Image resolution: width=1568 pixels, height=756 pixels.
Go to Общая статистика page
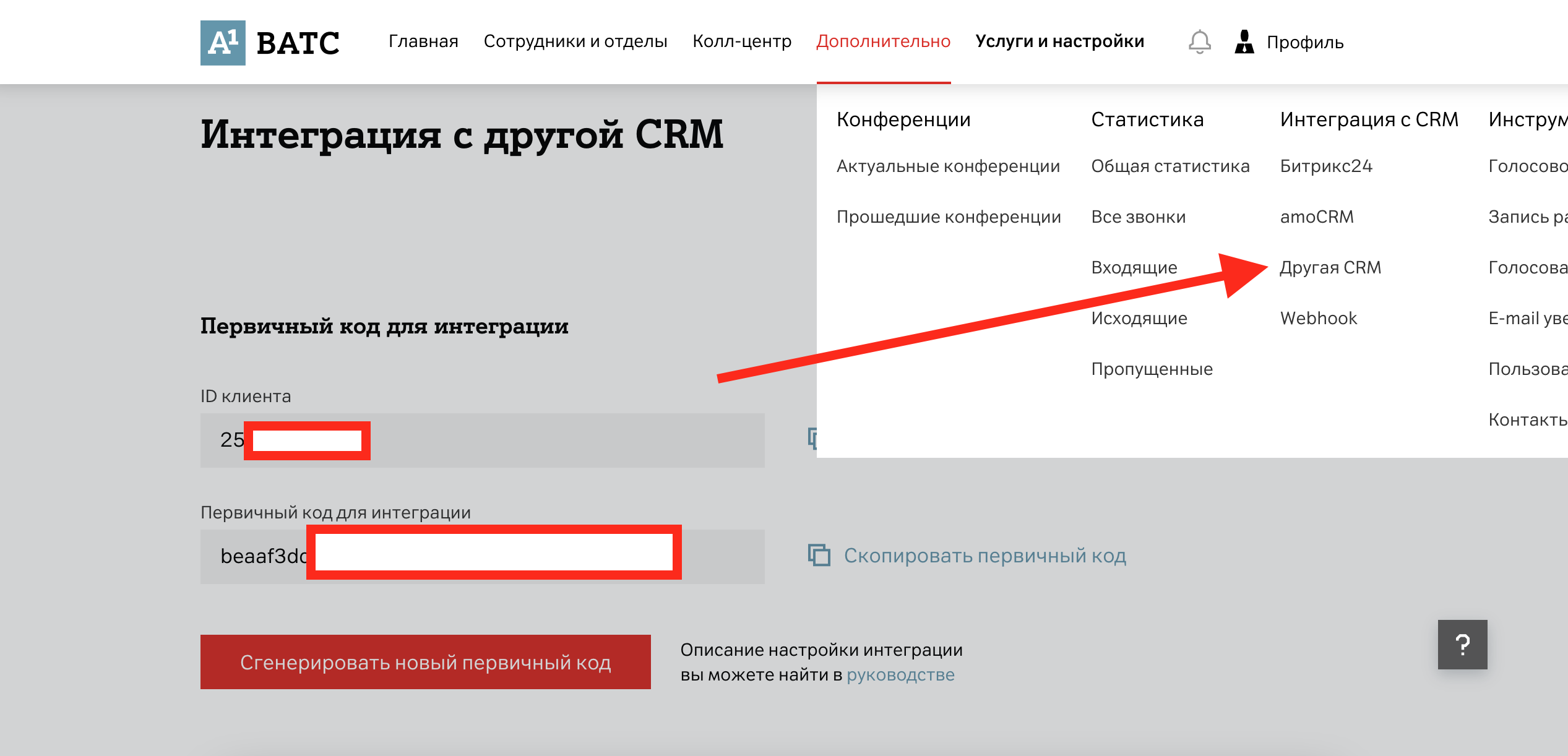[1170, 166]
